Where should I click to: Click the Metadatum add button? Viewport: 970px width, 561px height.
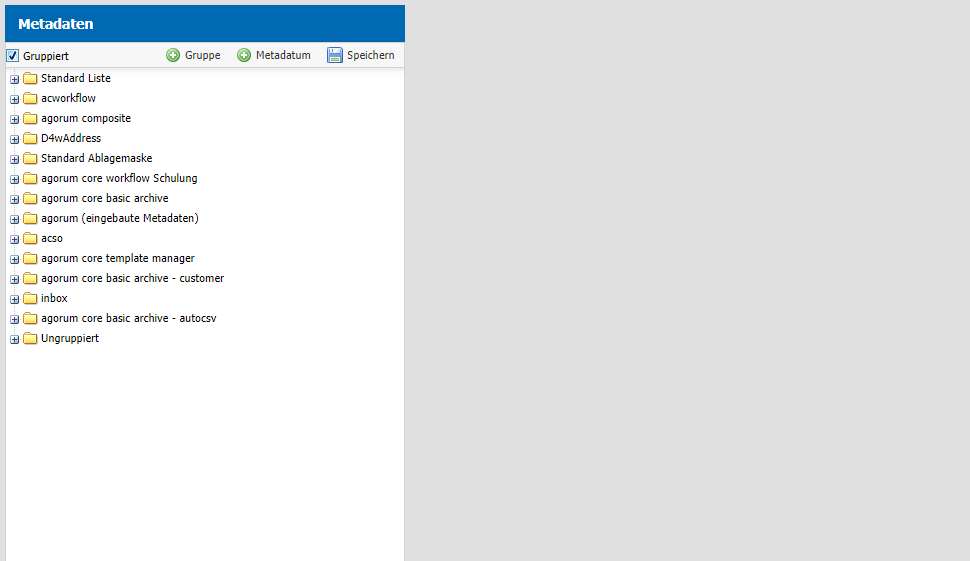tap(273, 55)
